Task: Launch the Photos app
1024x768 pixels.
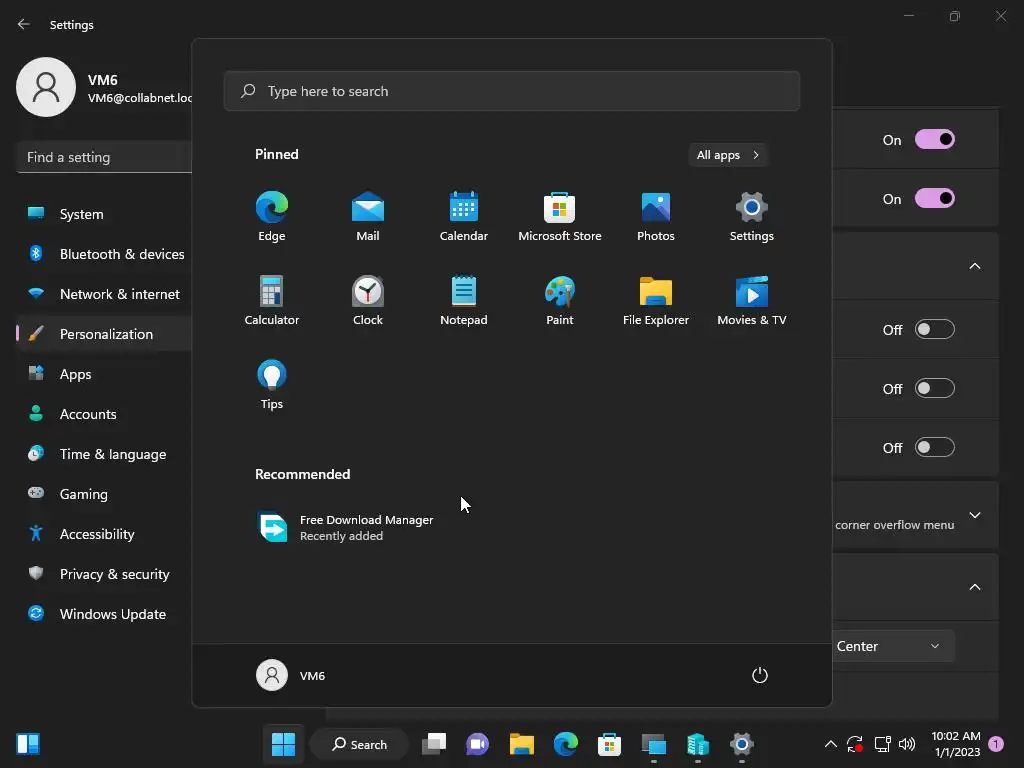Action: (x=656, y=217)
